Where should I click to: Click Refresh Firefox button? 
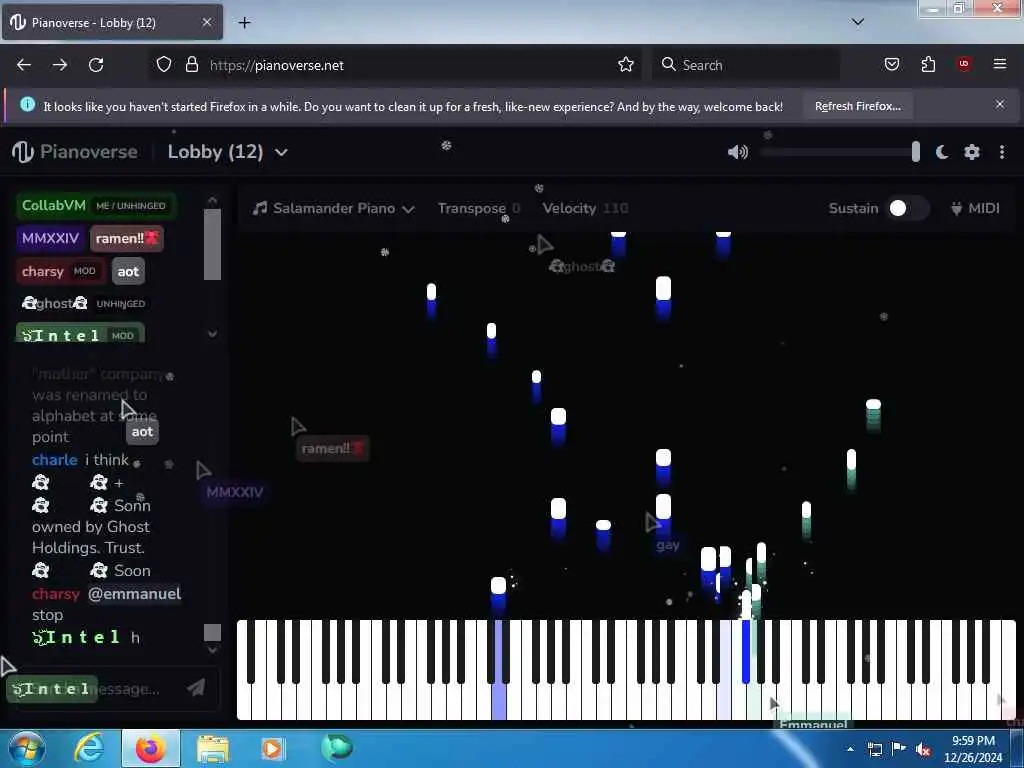point(857,106)
